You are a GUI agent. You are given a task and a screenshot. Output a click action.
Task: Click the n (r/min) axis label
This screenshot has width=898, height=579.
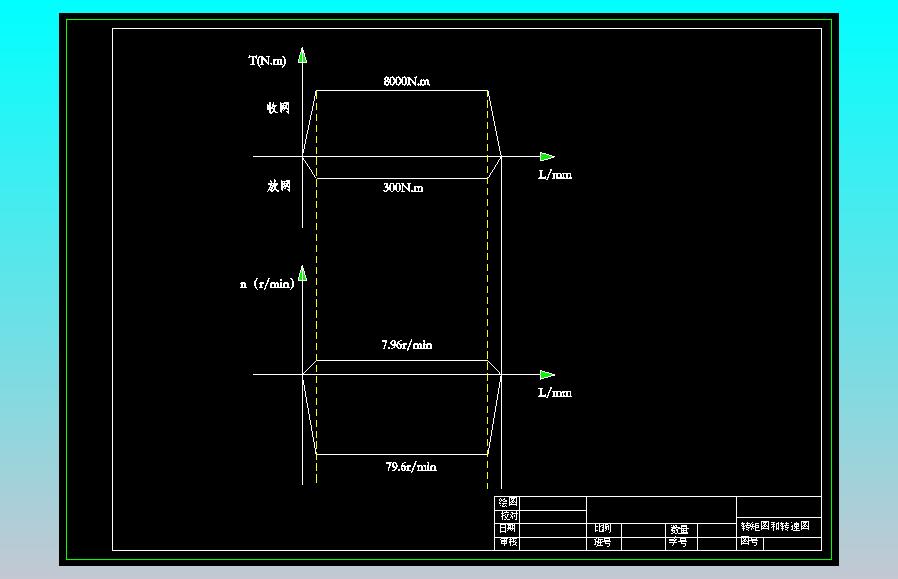(267, 284)
